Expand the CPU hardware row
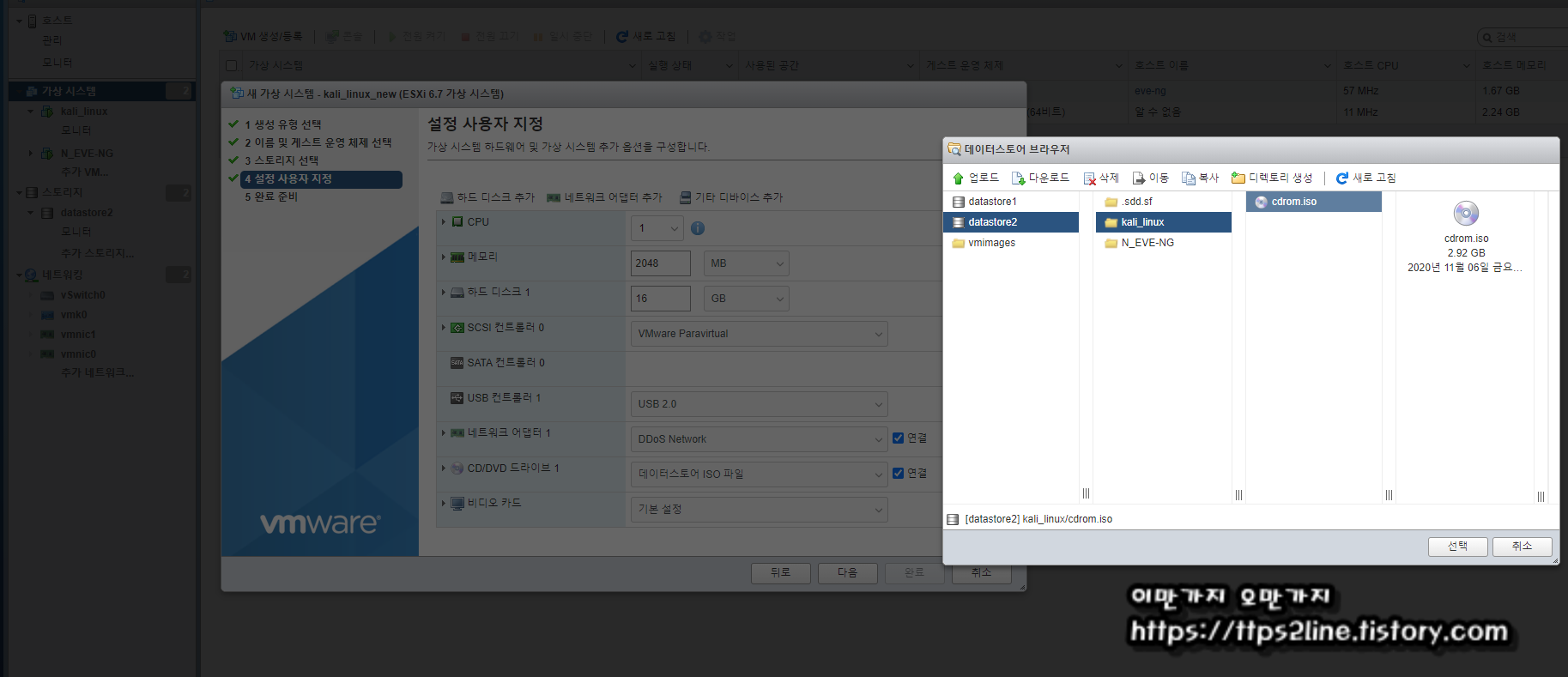 pos(444,222)
